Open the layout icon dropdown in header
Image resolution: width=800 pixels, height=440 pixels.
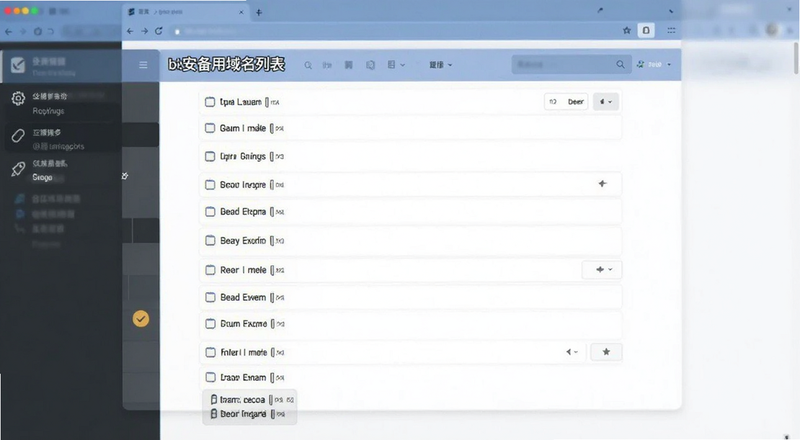point(396,65)
